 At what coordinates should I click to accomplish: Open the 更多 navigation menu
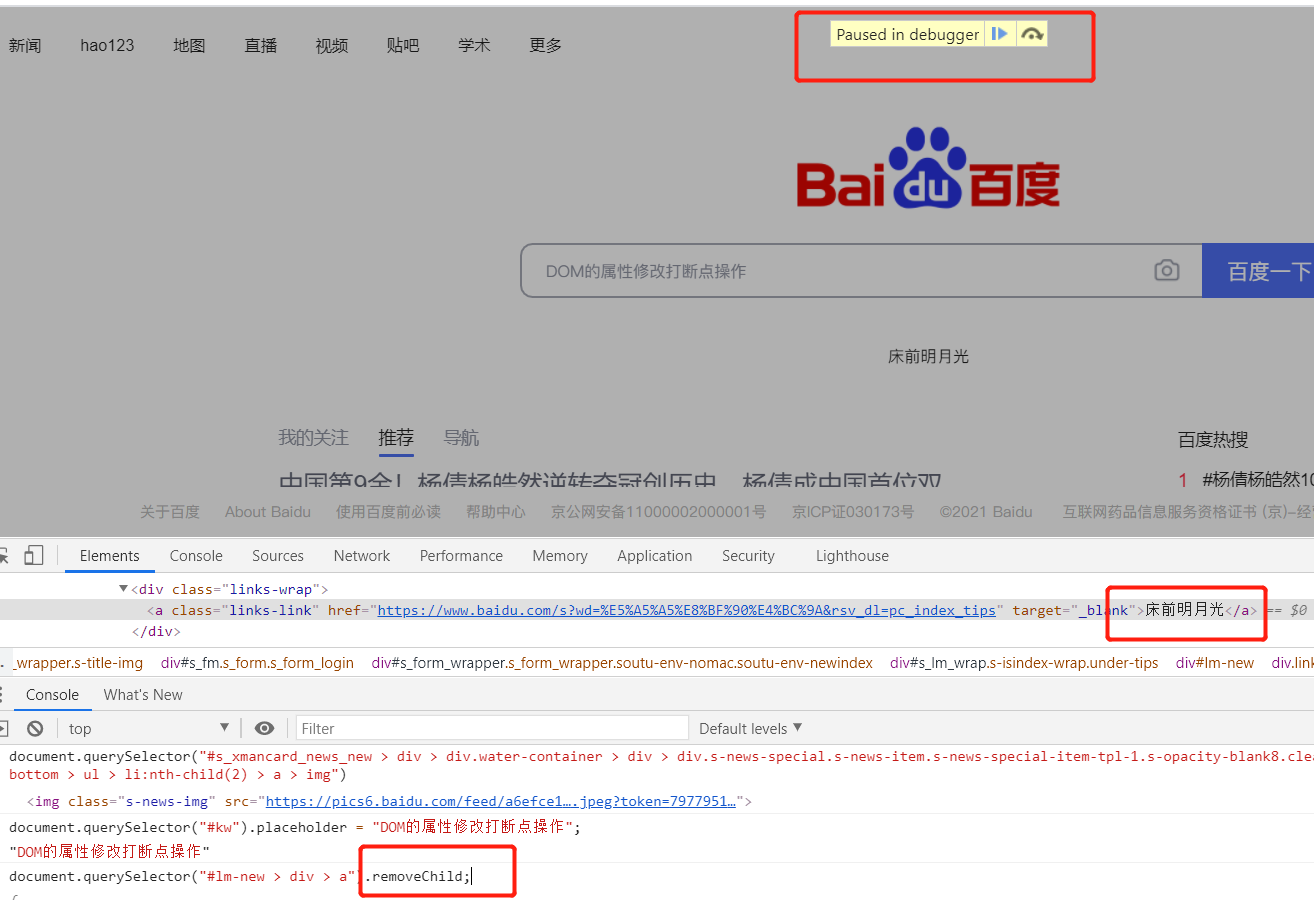pos(546,45)
